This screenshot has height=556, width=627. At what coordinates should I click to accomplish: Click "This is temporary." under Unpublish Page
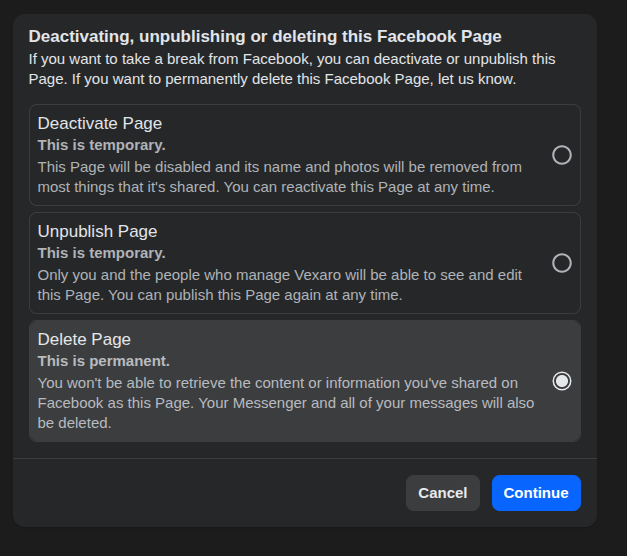point(101,253)
